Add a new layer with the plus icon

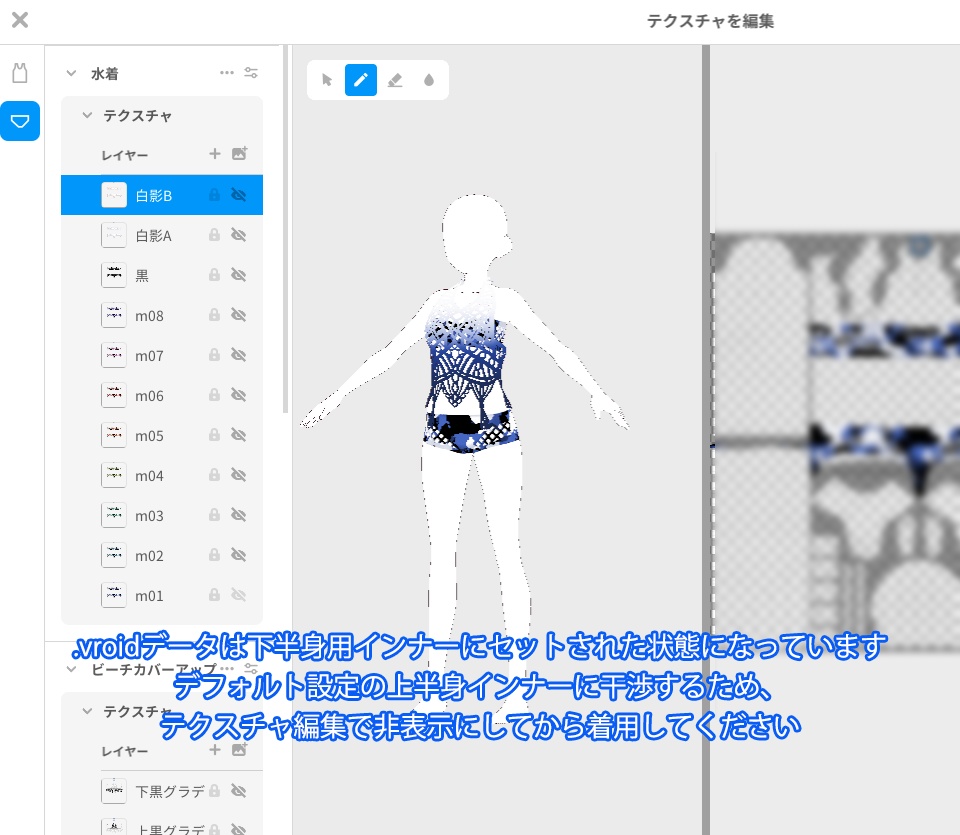[x=214, y=153]
